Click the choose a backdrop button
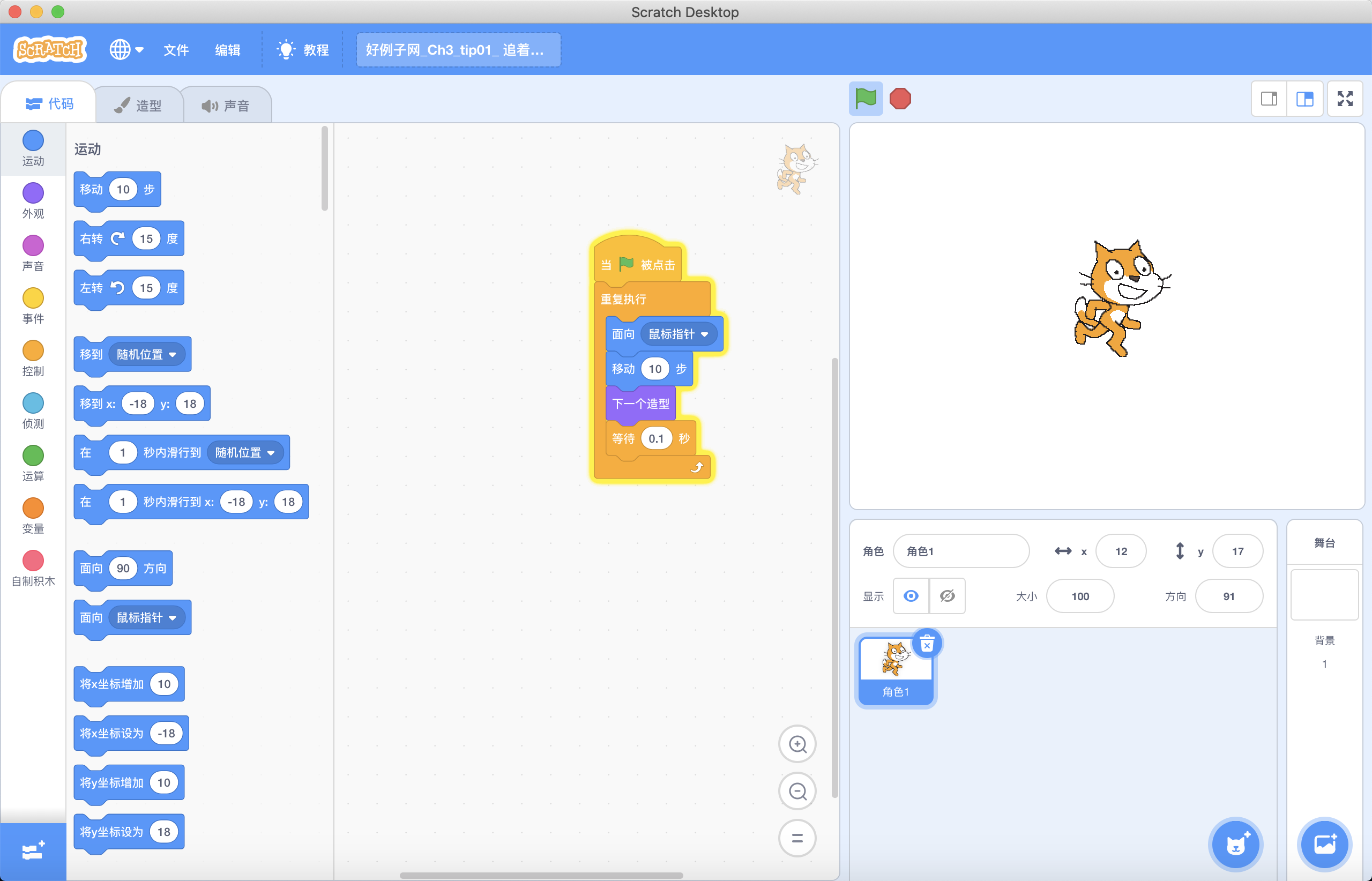This screenshot has height=881, width=1372. 1324,845
